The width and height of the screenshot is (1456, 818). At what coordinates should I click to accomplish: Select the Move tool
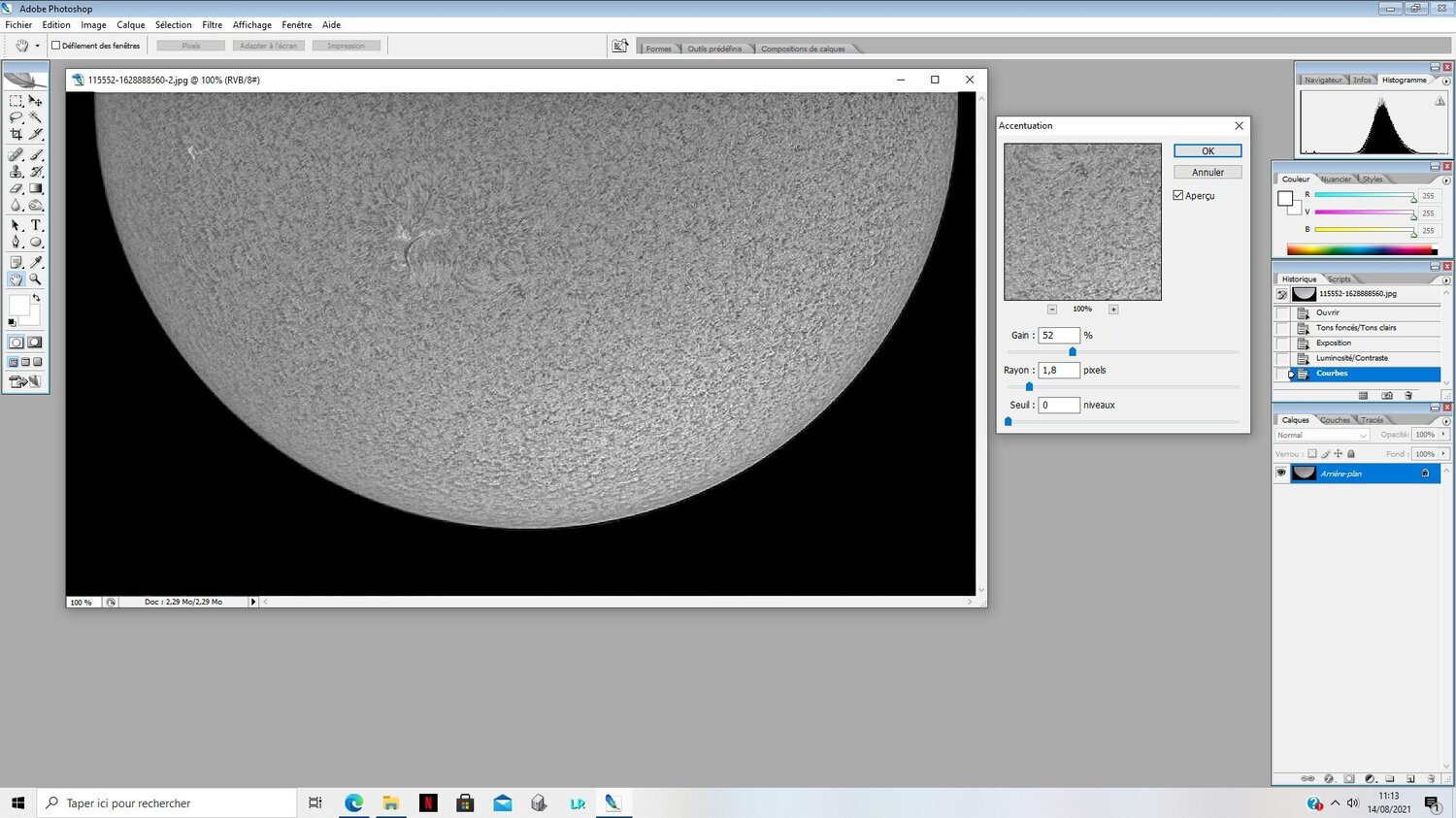(35, 101)
